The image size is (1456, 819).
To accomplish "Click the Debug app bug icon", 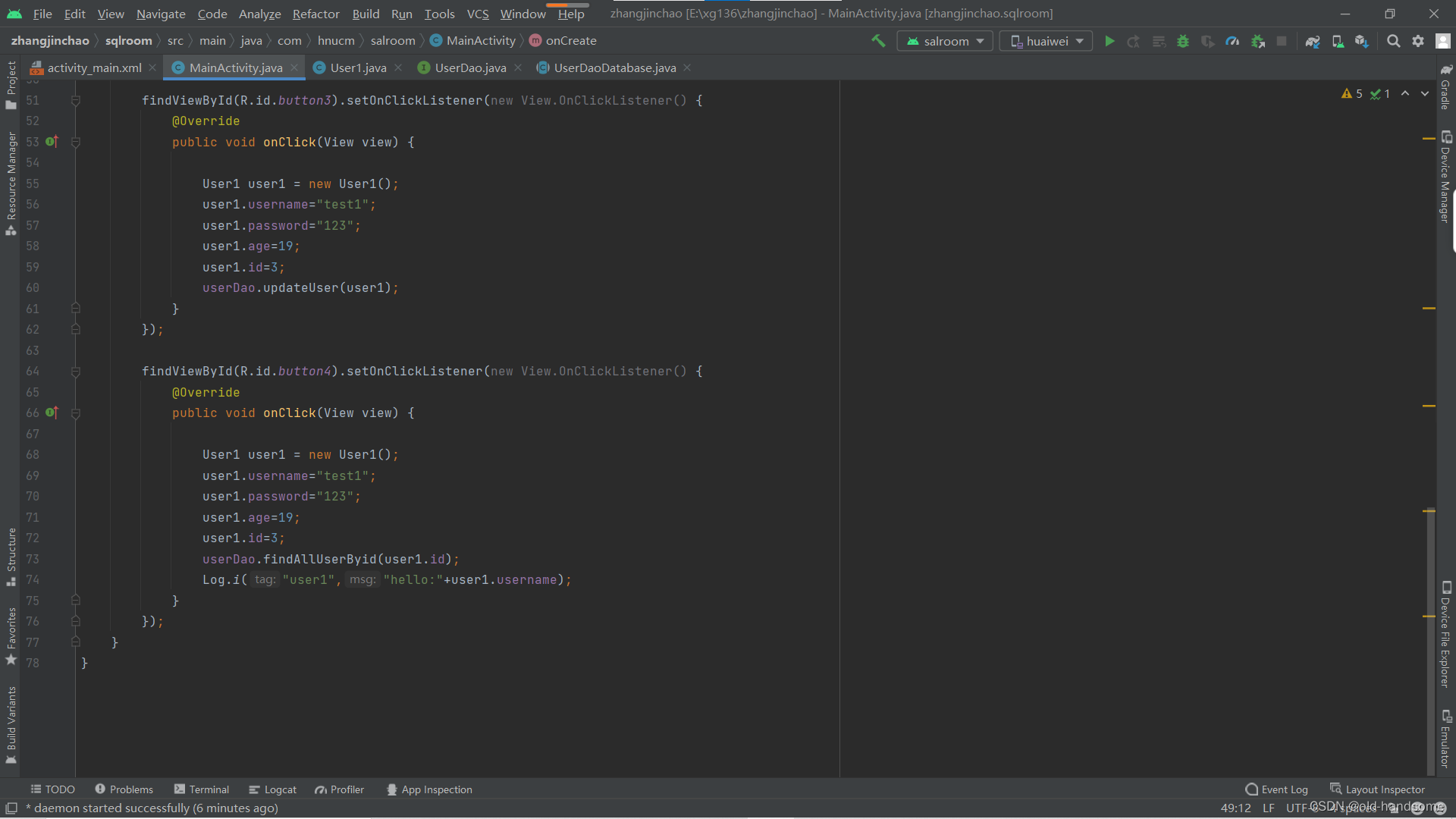I will coord(1183,41).
